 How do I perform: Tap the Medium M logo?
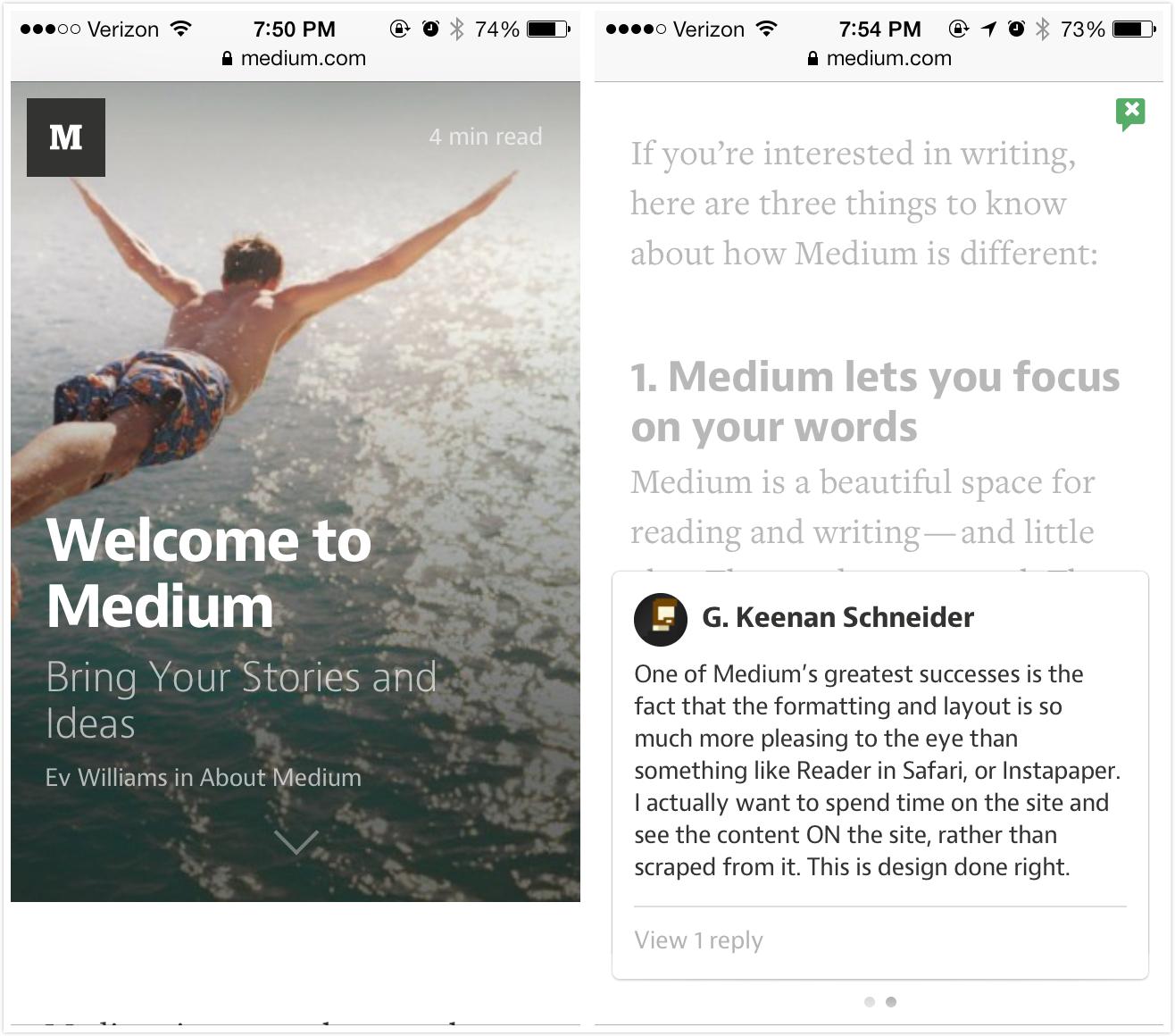coord(66,138)
